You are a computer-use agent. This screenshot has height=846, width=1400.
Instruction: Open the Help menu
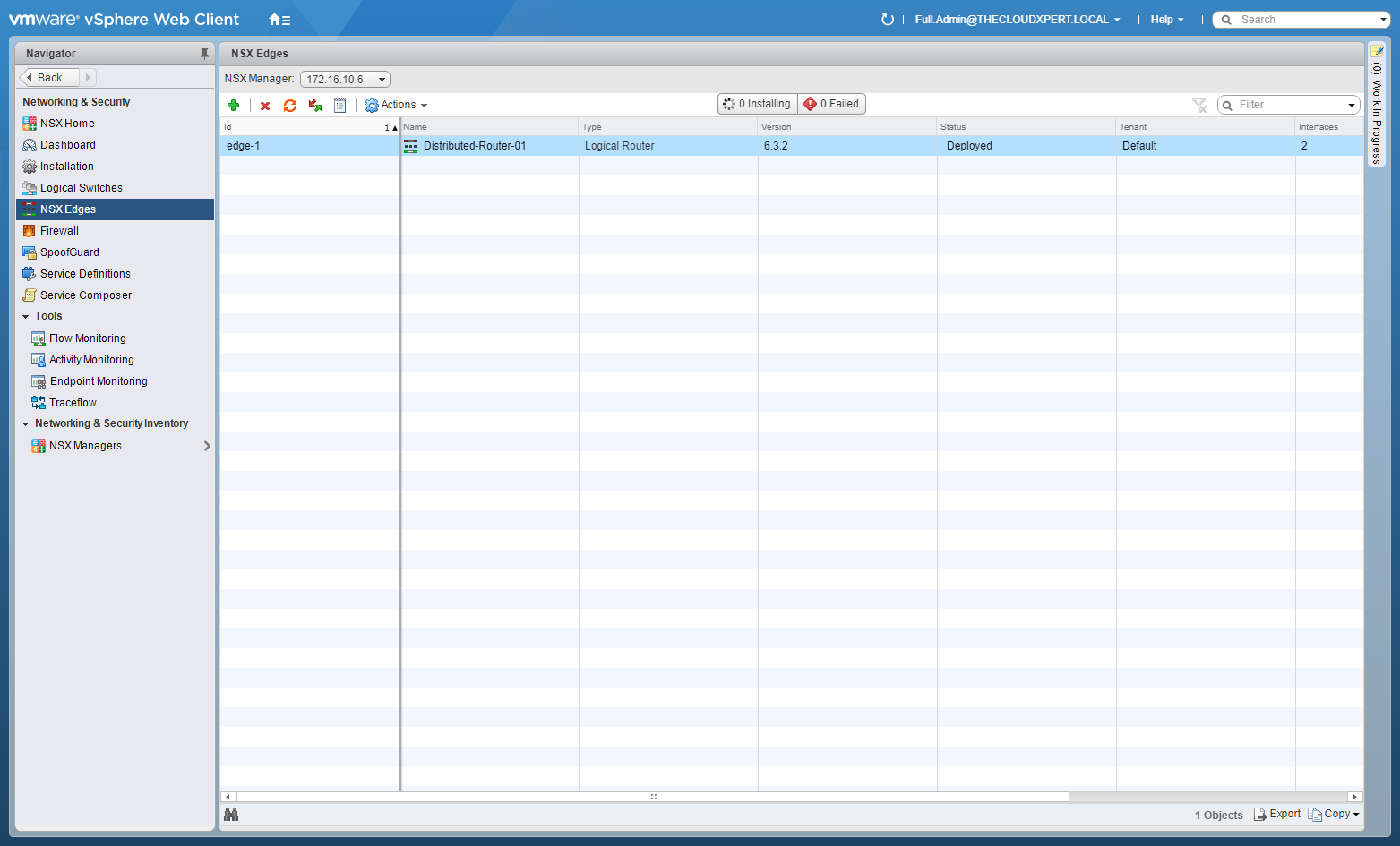(x=1166, y=20)
